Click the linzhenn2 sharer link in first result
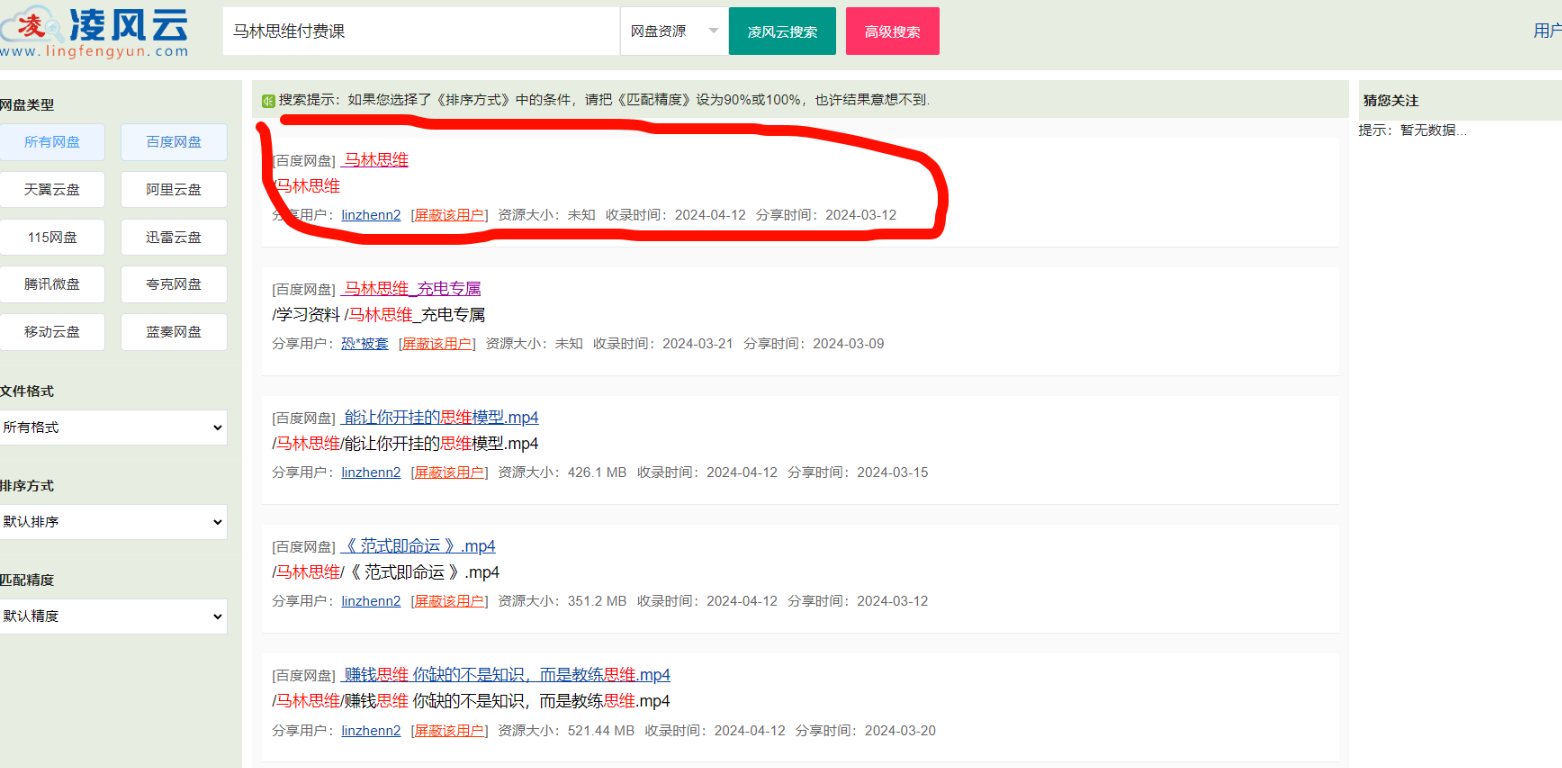This screenshot has width=1562, height=768. pos(371,214)
